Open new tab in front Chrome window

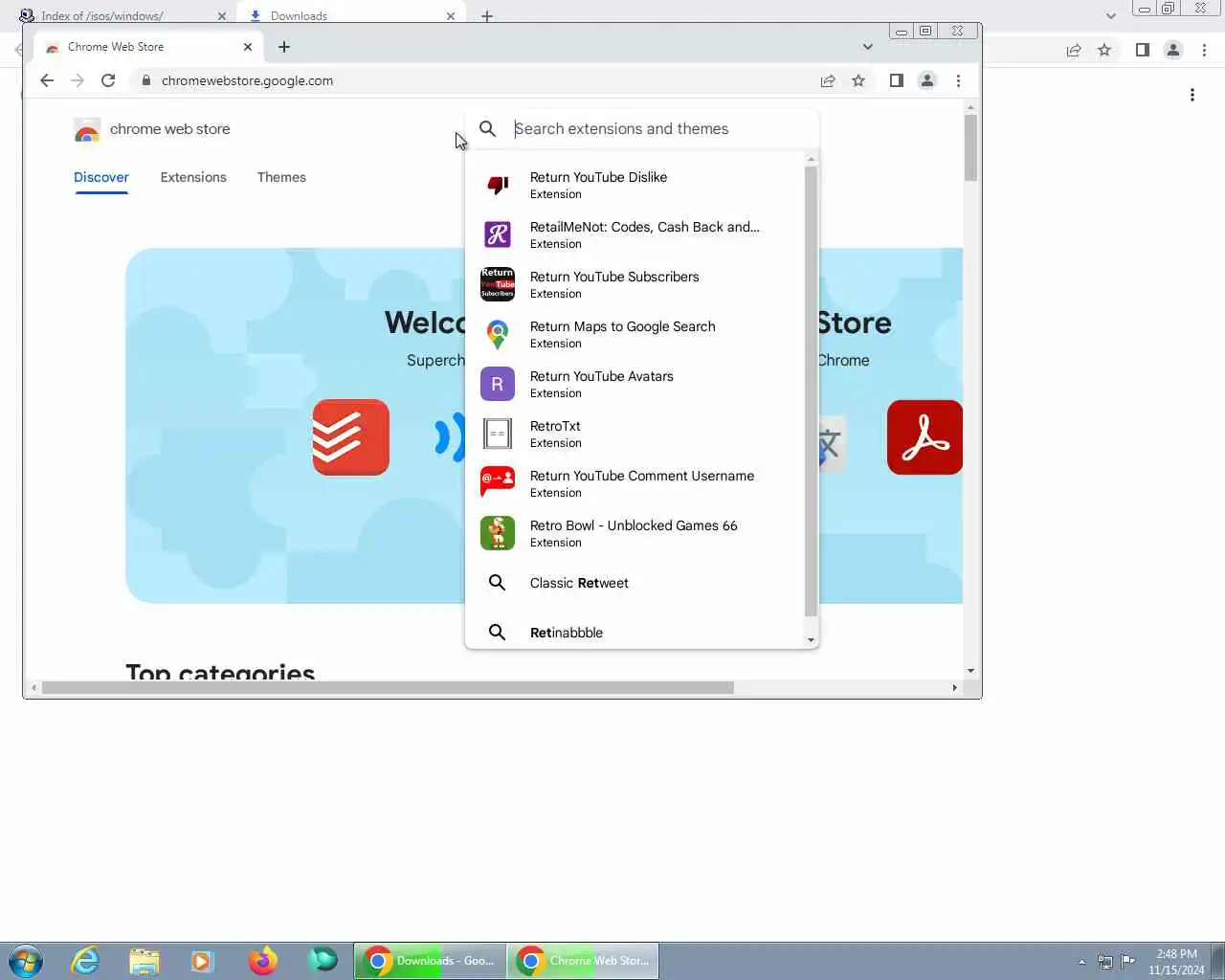284,47
